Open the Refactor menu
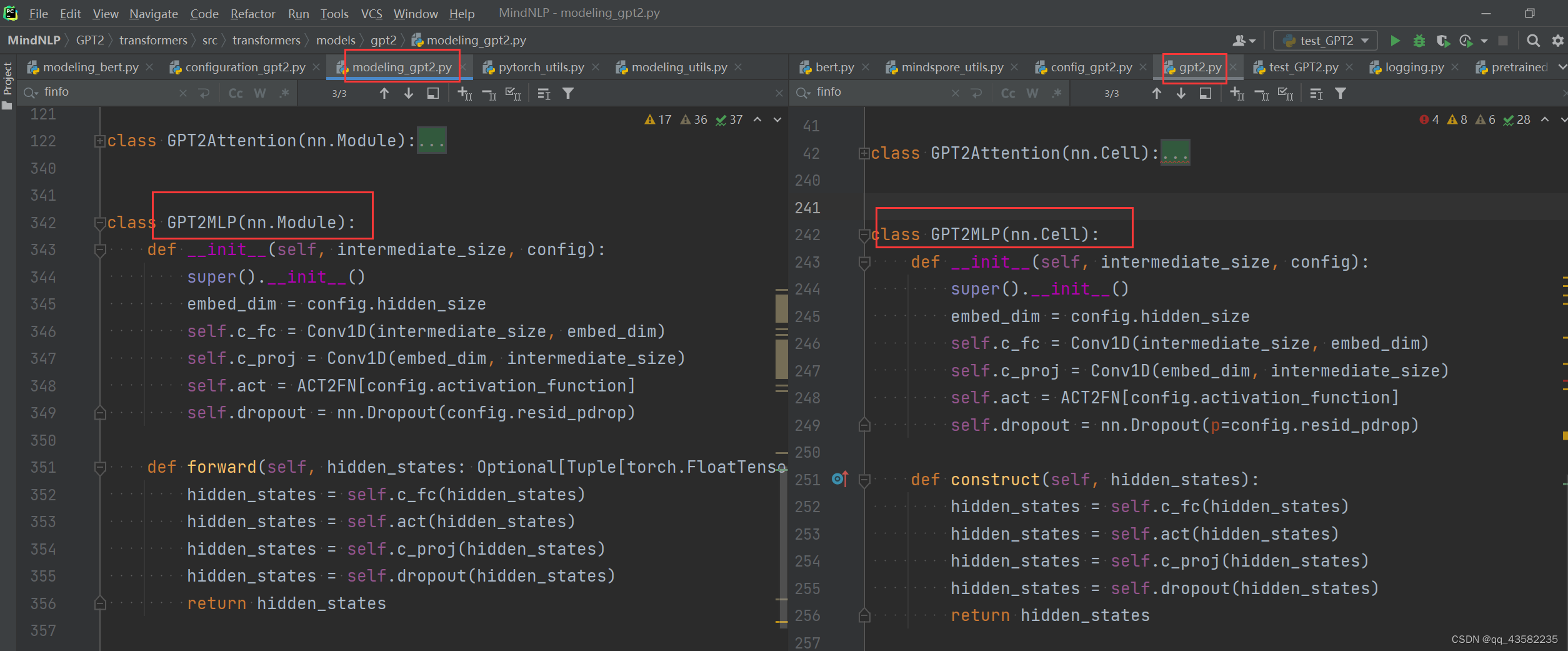 point(252,13)
